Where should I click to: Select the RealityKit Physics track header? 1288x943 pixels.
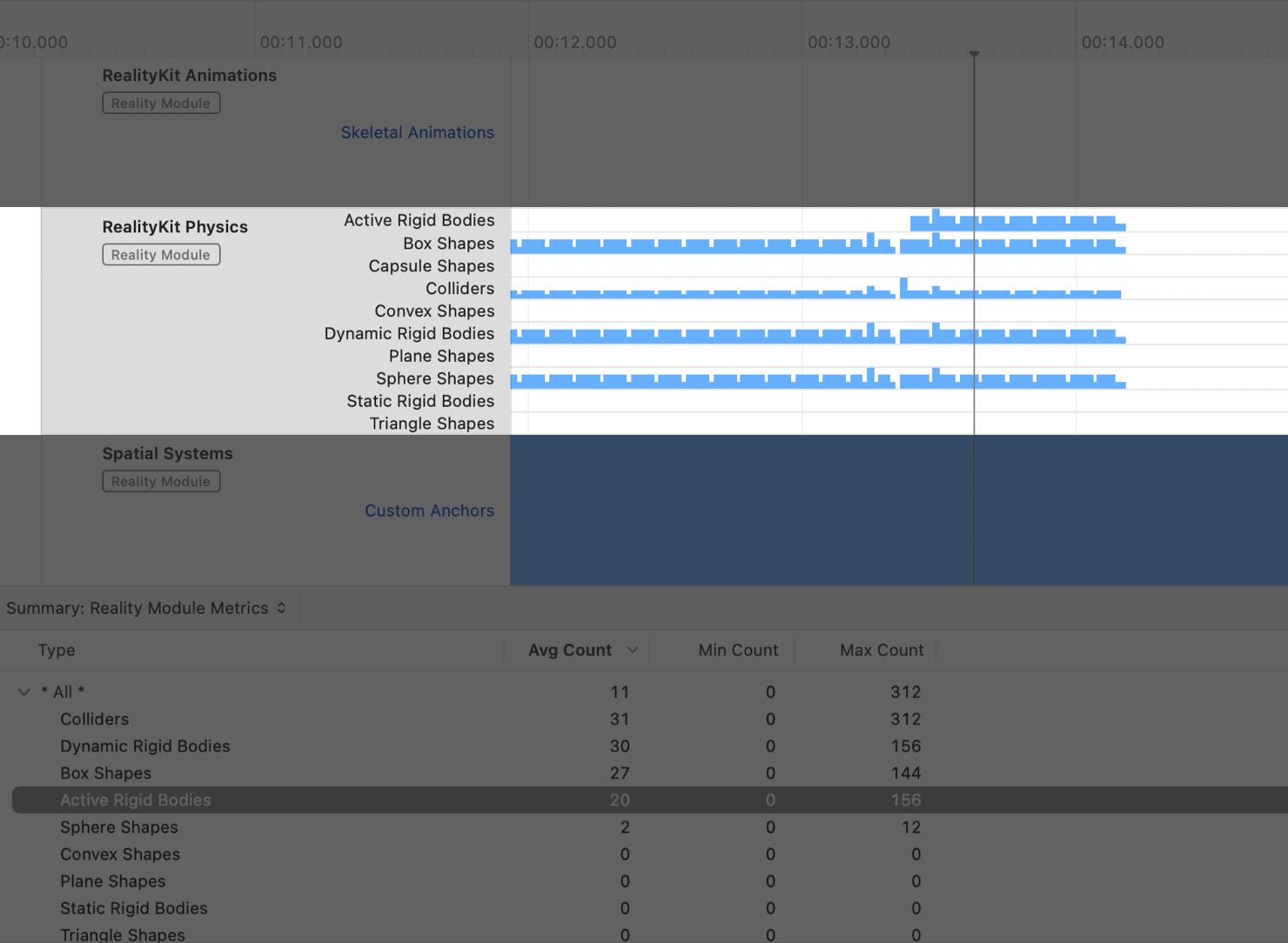[x=174, y=227]
